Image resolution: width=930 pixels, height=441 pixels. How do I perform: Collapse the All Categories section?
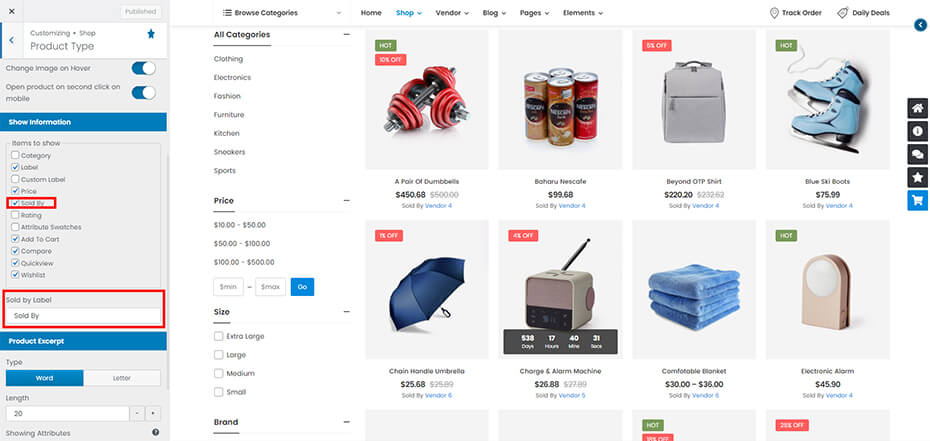(x=346, y=34)
